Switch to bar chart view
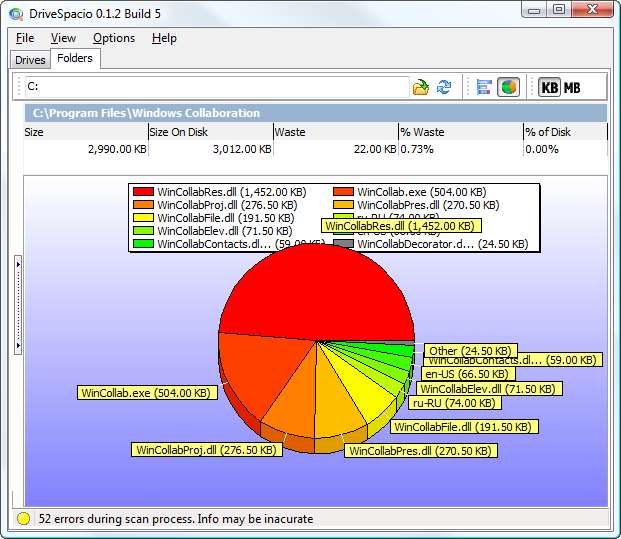Image resolution: width=621 pixels, height=539 pixels. (484, 87)
